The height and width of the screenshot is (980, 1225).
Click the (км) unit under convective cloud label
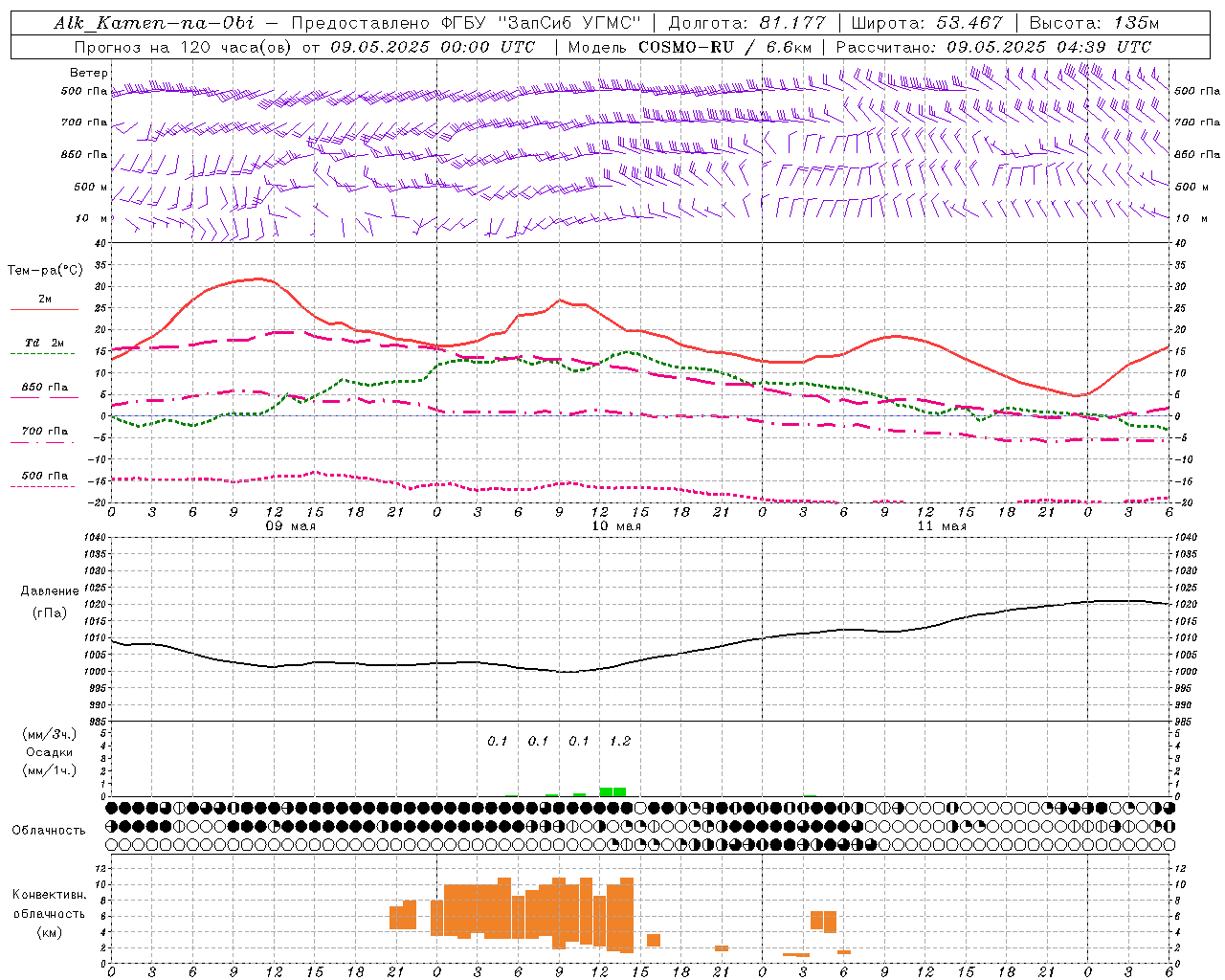pyautogui.click(x=50, y=932)
